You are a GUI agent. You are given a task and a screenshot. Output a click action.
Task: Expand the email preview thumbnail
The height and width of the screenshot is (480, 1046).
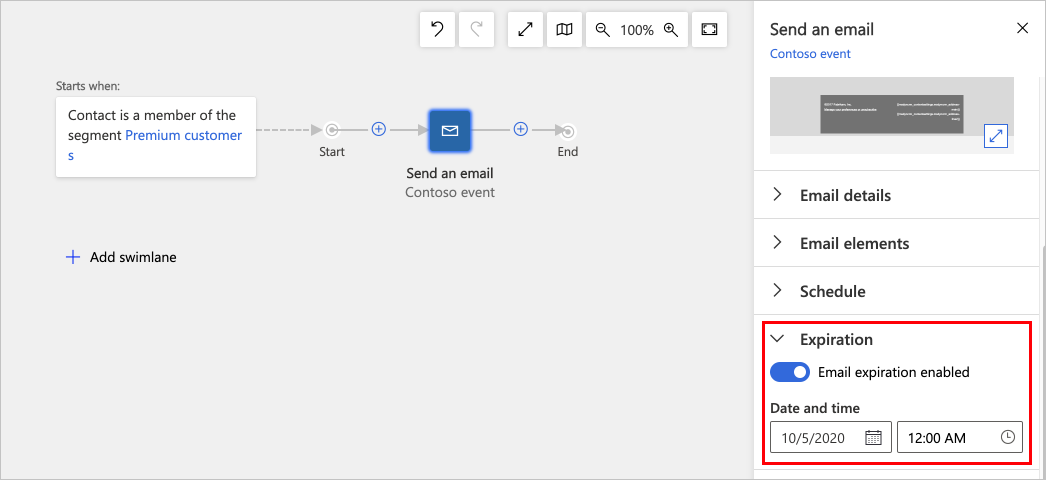(x=996, y=136)
